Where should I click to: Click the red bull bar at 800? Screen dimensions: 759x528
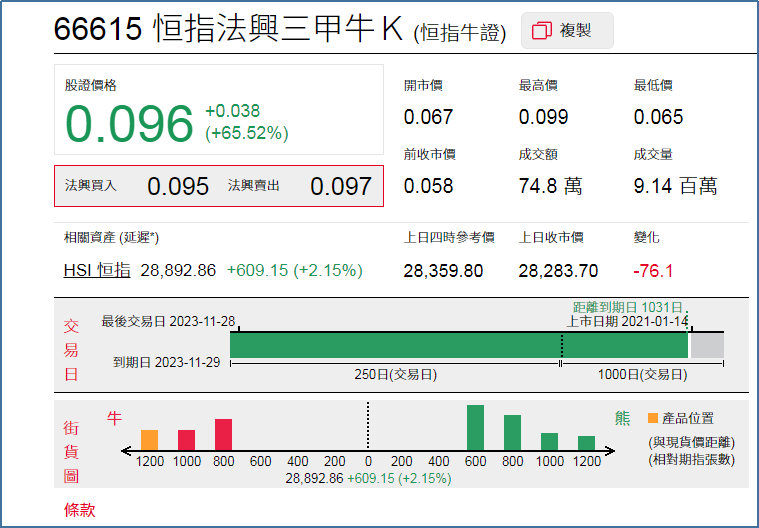(223, 435)
